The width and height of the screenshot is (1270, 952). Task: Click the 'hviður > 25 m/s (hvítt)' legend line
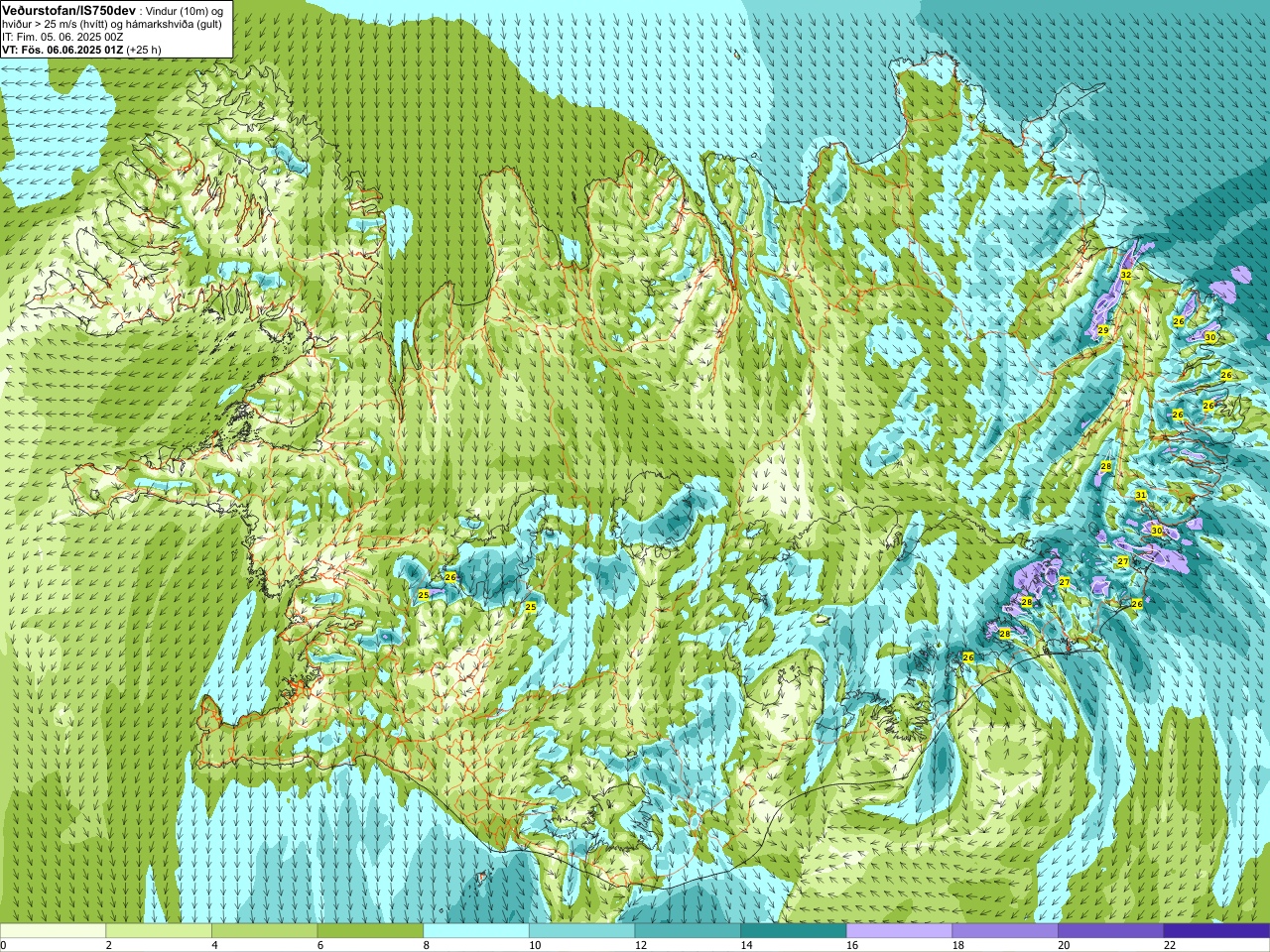pyautogui.click(x=112, y=24)
